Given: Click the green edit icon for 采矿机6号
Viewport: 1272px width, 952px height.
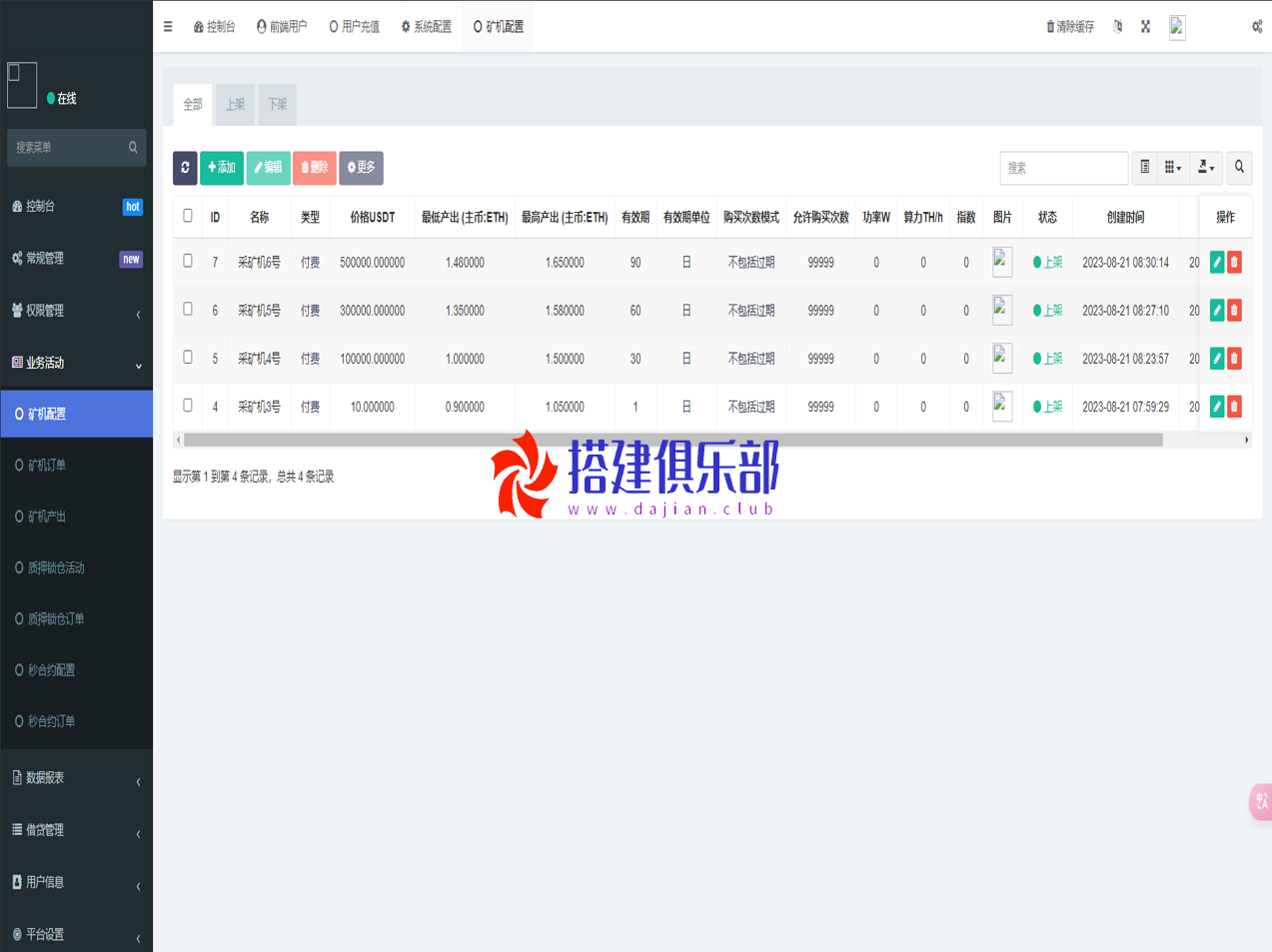Looking at the screenshot, I should (1217, 262).
